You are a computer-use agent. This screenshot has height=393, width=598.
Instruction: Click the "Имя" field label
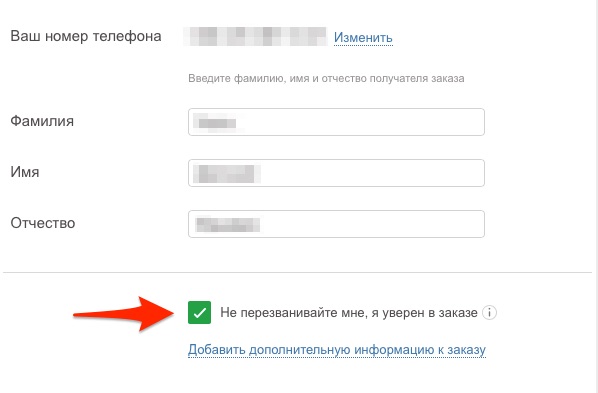pyautogui.click(x=25, y=172)
